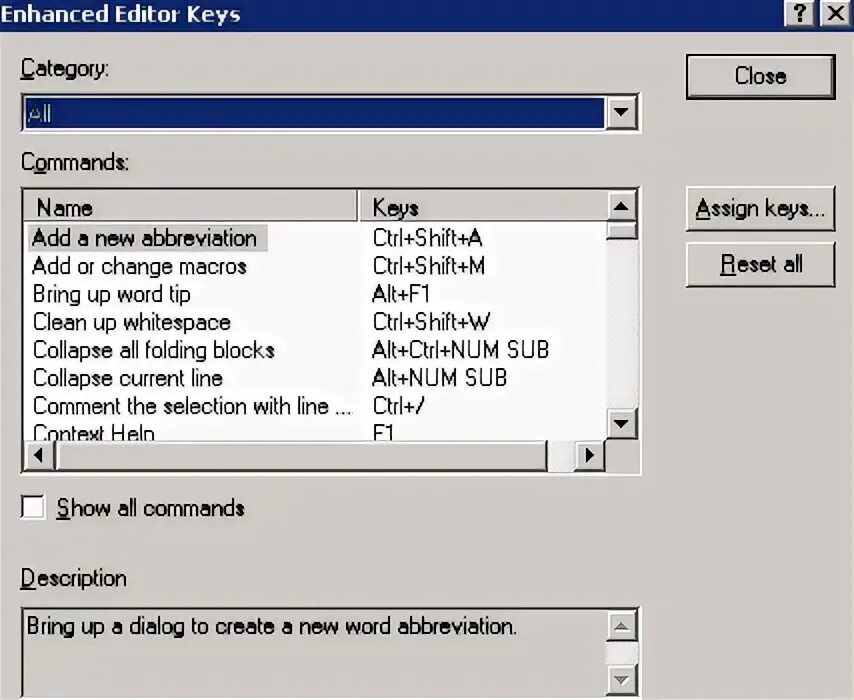Select the Bring up word tip command
Viewport: 854px width, 700px height.
point(112,294)
